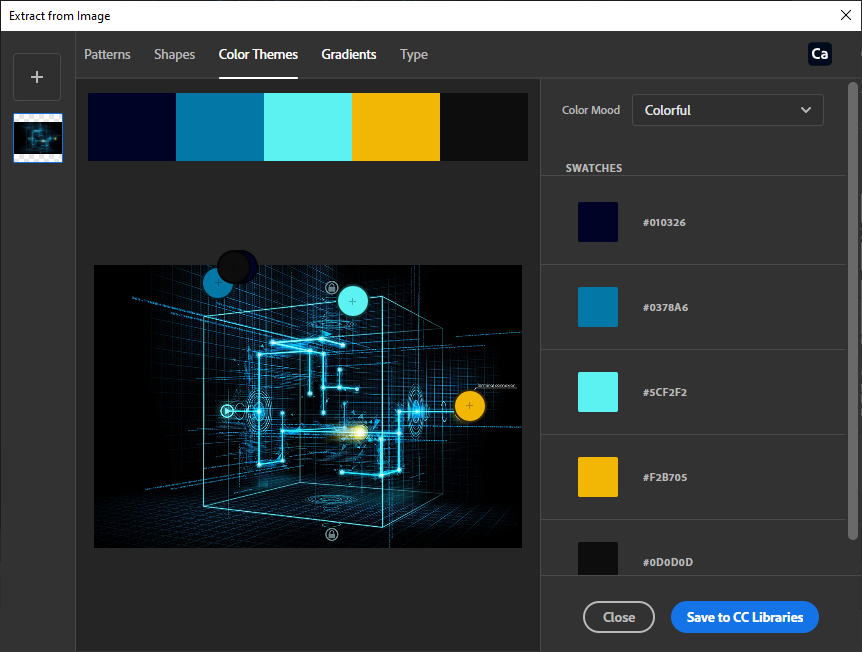Select the Type tab

414,54
